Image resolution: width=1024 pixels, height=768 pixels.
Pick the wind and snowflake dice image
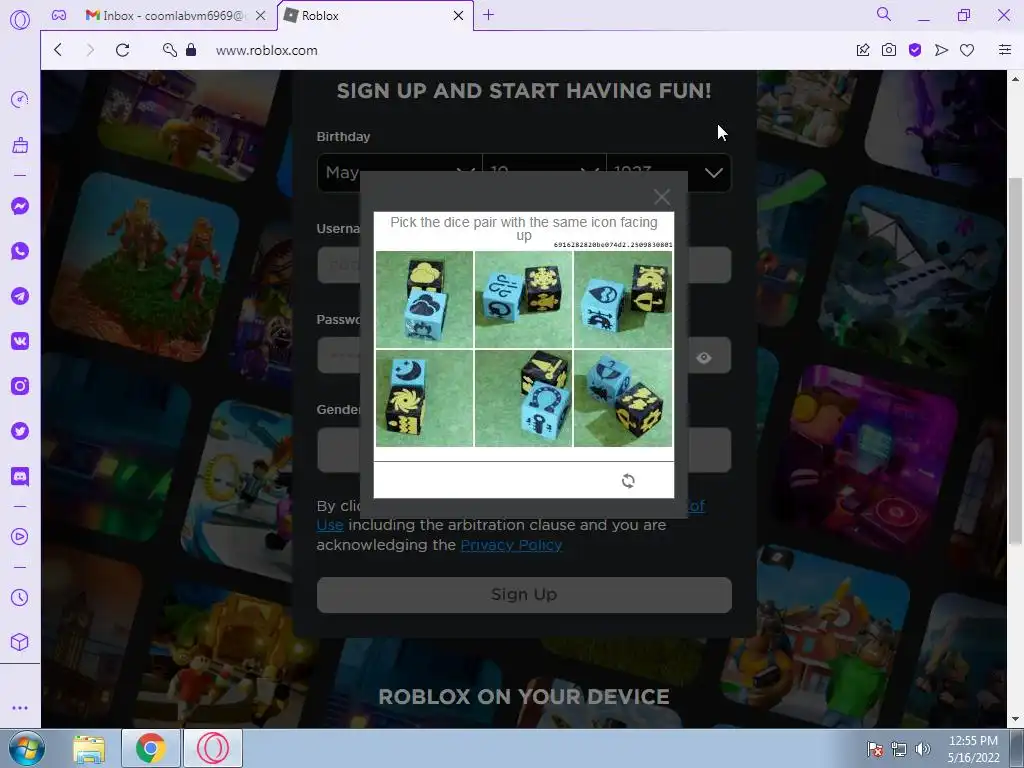coord(524,299)
